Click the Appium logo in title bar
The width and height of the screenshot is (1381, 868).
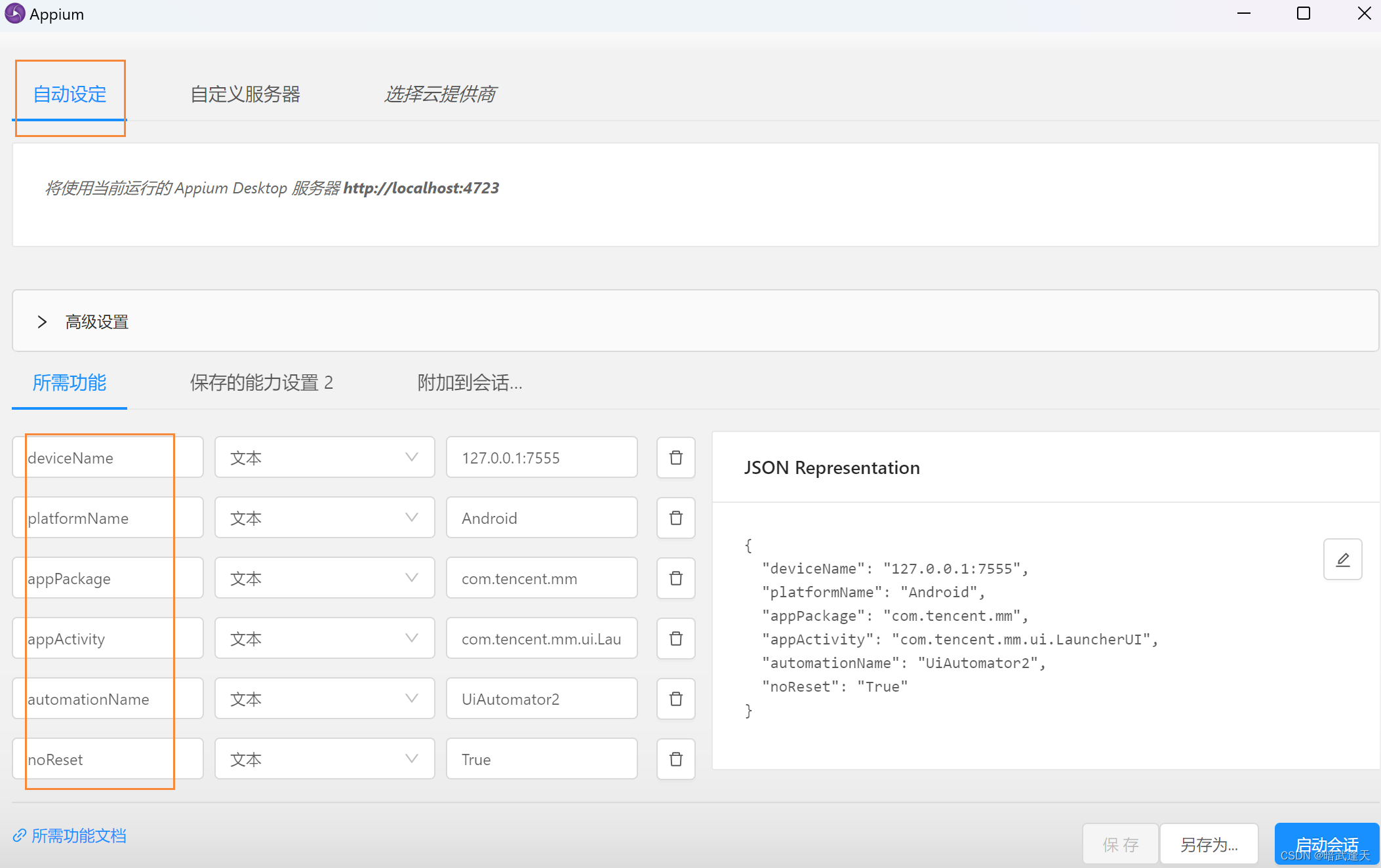tap(14, 14)
